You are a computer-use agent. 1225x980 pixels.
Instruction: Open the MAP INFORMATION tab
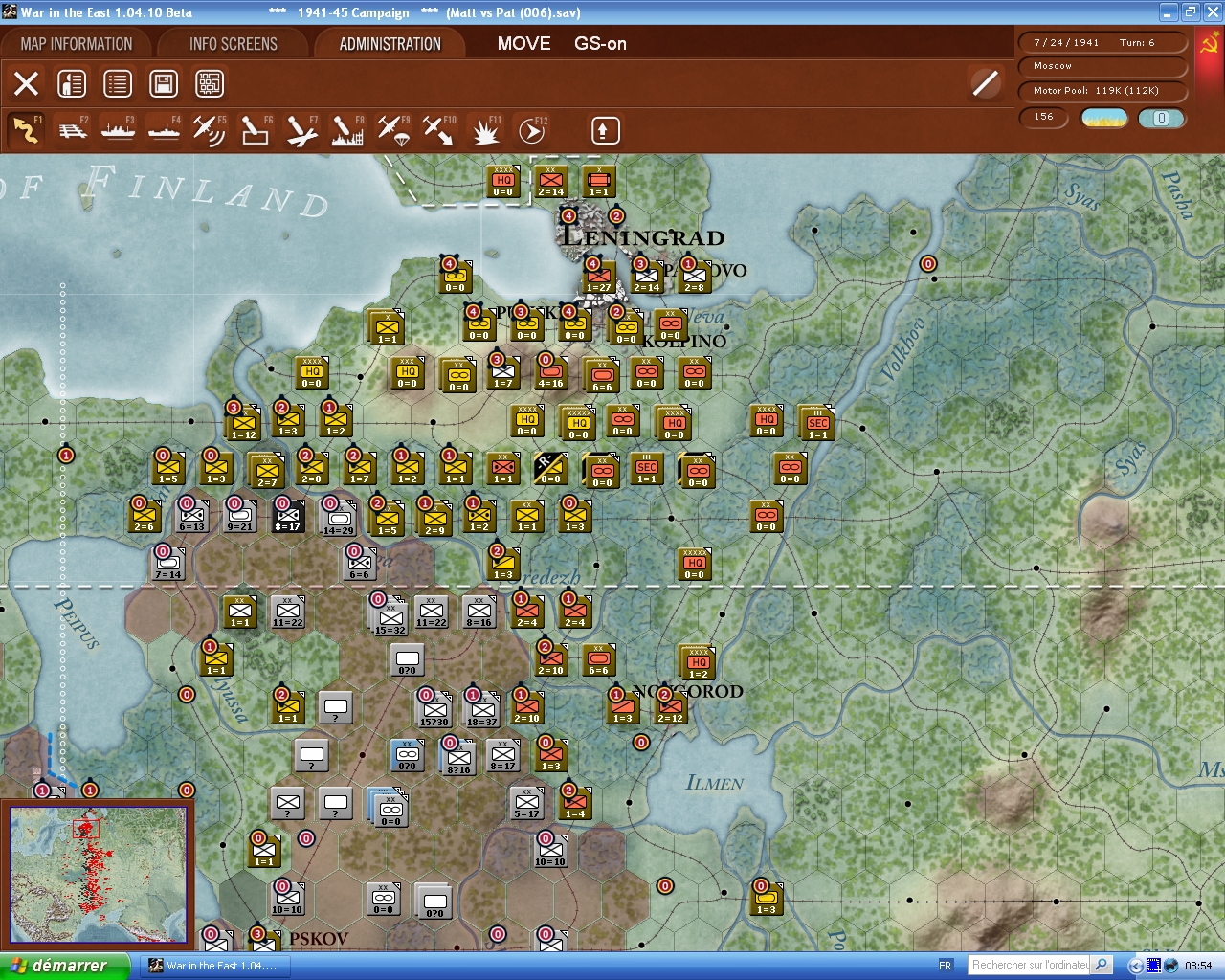click(77, 44)
